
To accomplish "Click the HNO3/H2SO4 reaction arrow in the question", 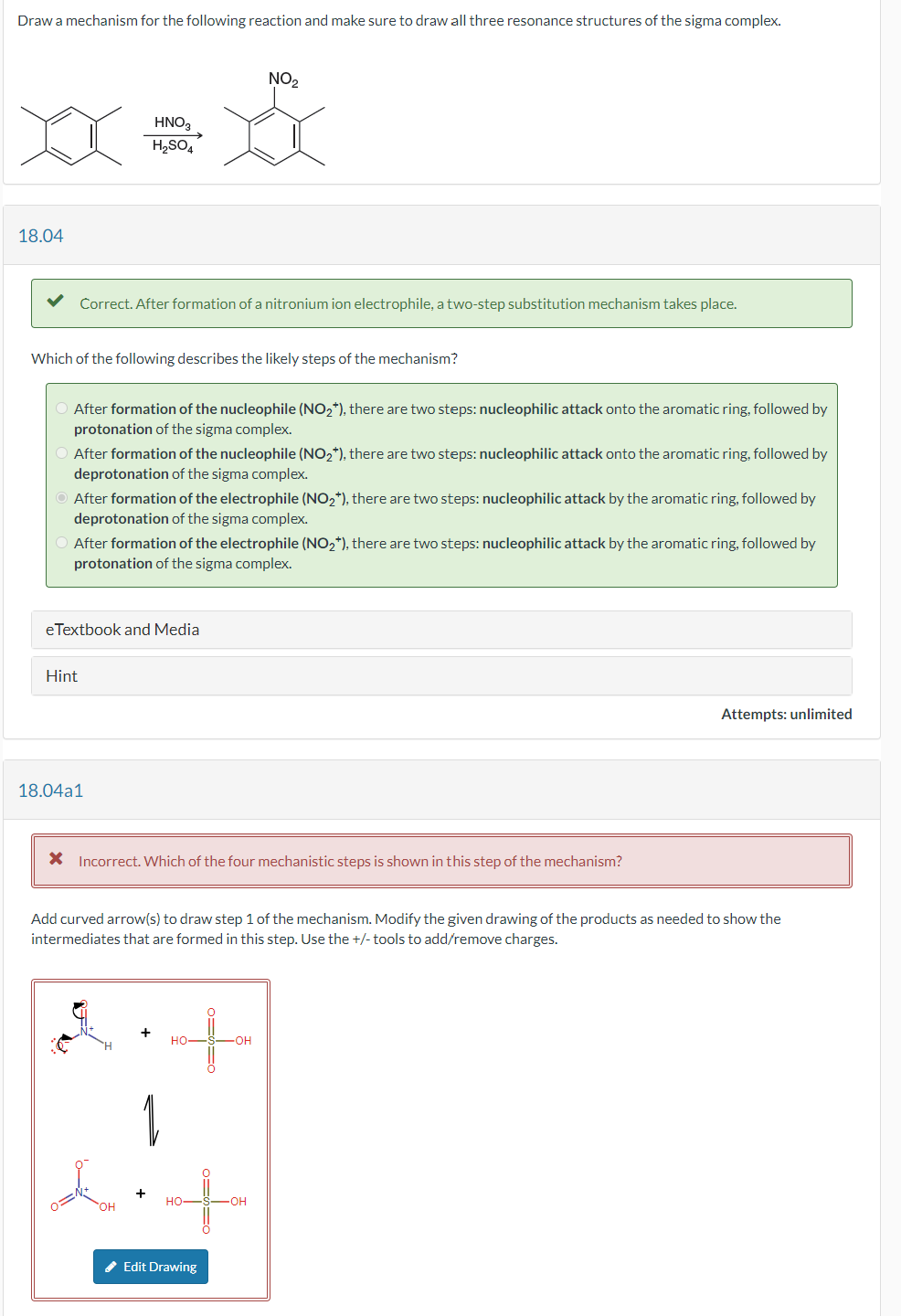I will click(174, 135).
